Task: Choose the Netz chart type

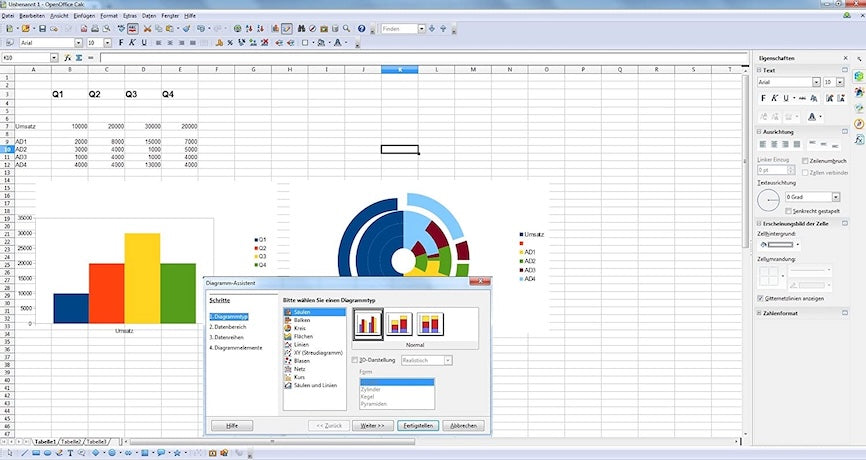Action: 300,369
